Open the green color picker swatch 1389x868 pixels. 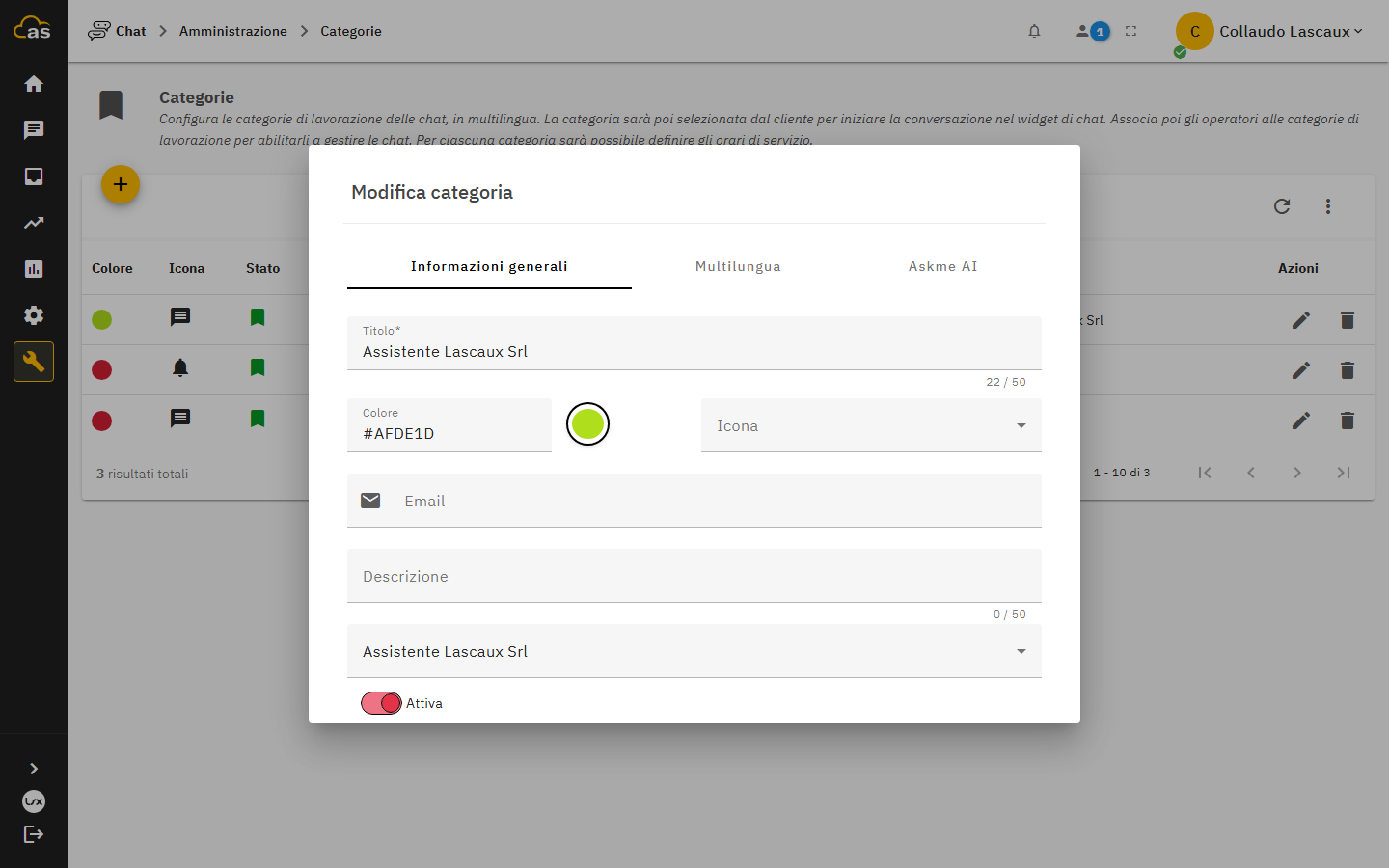point(587,423)
